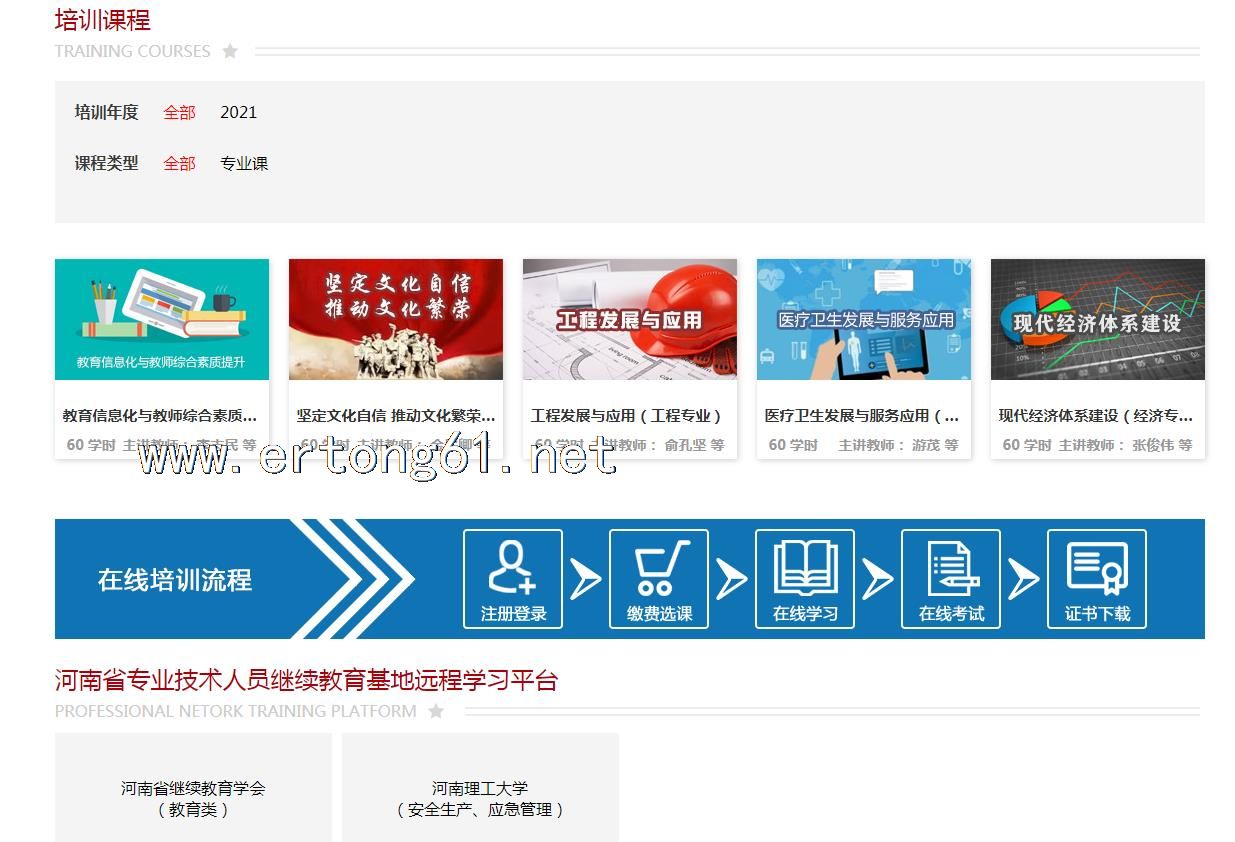Click the 证书下载 certificate icon

point(1097,579)
